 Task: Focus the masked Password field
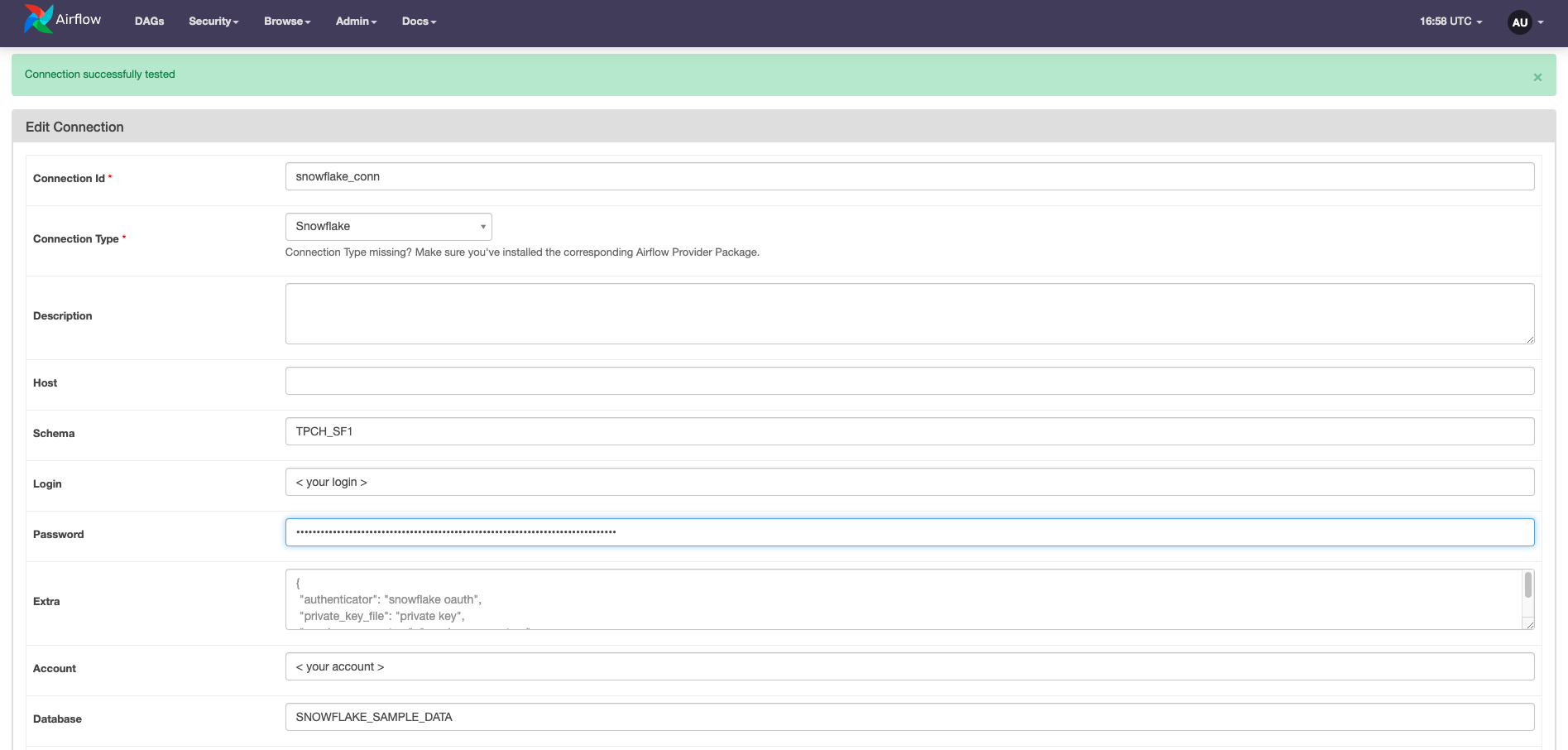pos(909,531)
